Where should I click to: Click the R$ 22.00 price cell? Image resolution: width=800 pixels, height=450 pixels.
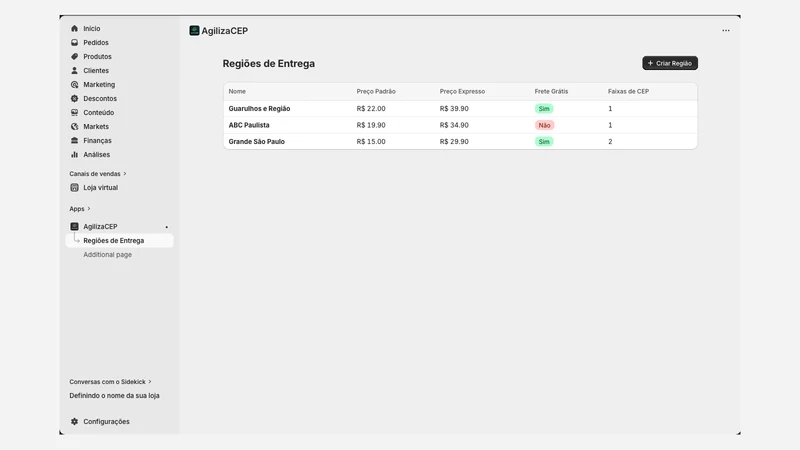point(371,109)
